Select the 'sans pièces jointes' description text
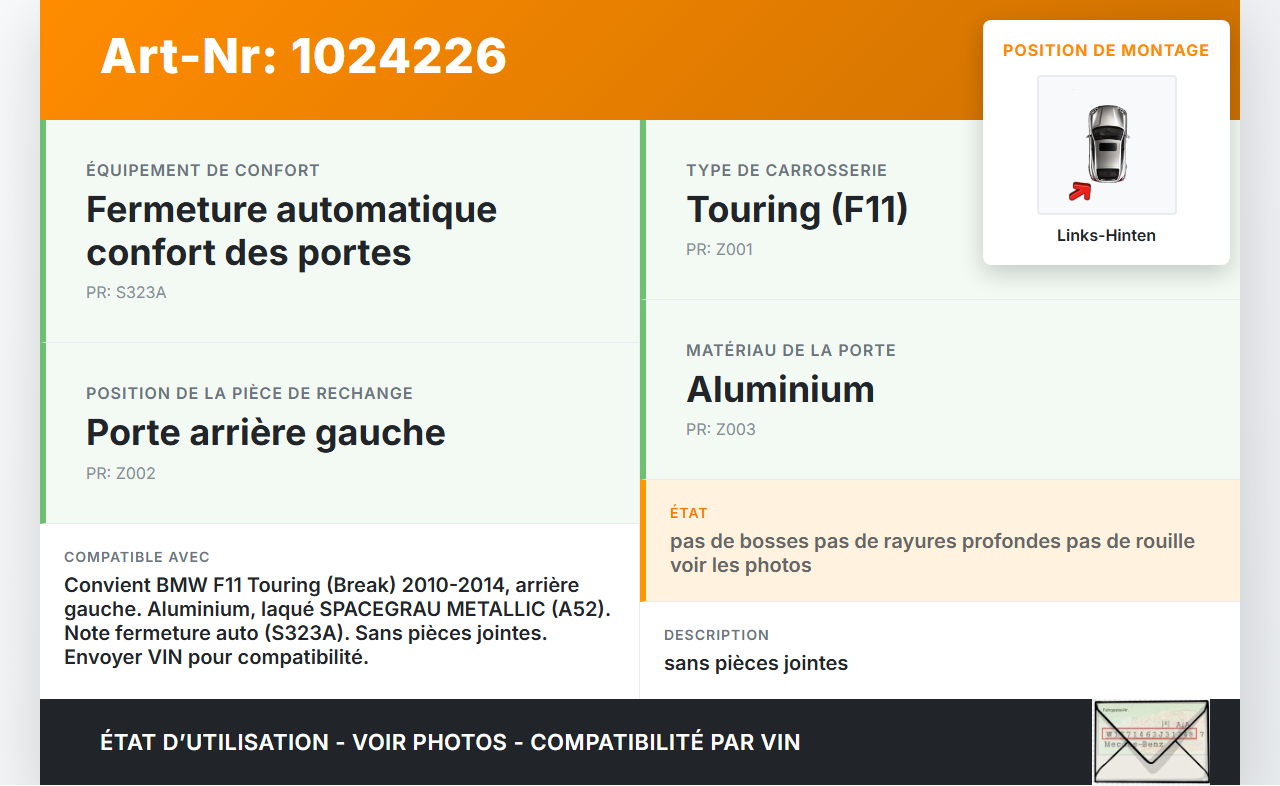This screenshot has height=786, width=1280. (756, 663)
